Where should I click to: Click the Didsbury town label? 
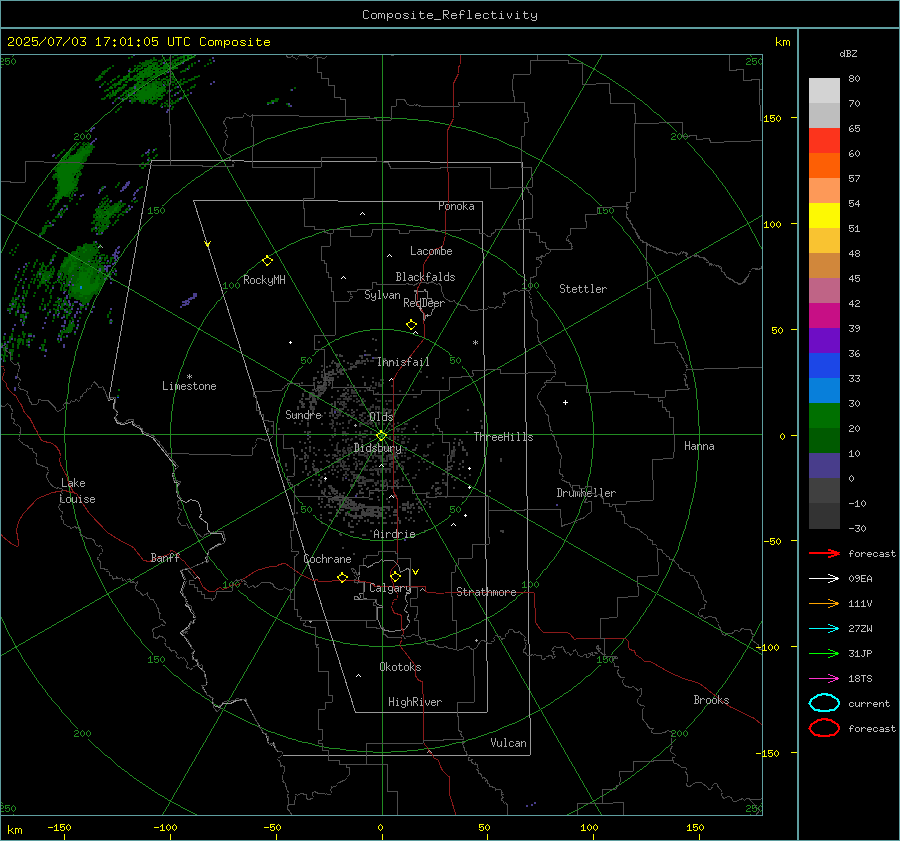click(x=377, y=448)
